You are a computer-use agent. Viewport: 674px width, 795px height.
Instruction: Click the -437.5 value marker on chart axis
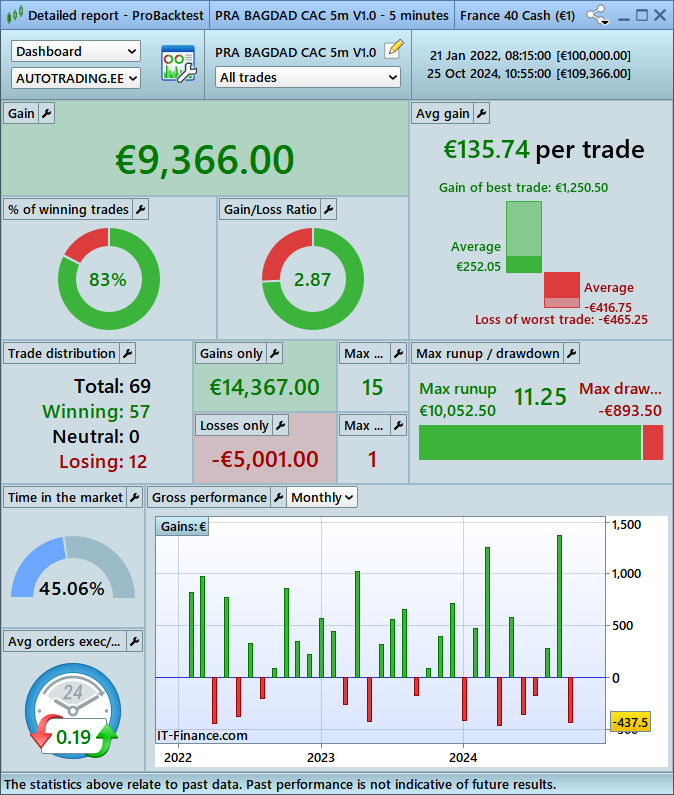pos(630,722)
